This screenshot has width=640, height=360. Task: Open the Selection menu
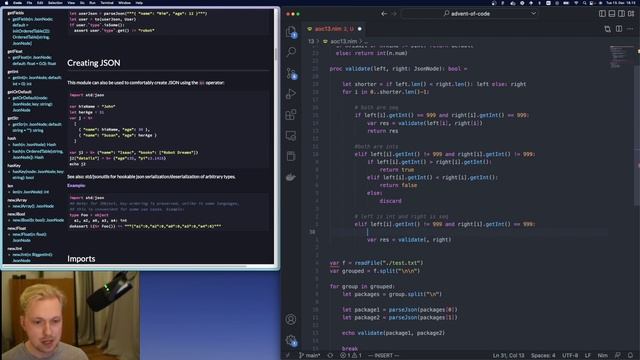coord(55,2)
